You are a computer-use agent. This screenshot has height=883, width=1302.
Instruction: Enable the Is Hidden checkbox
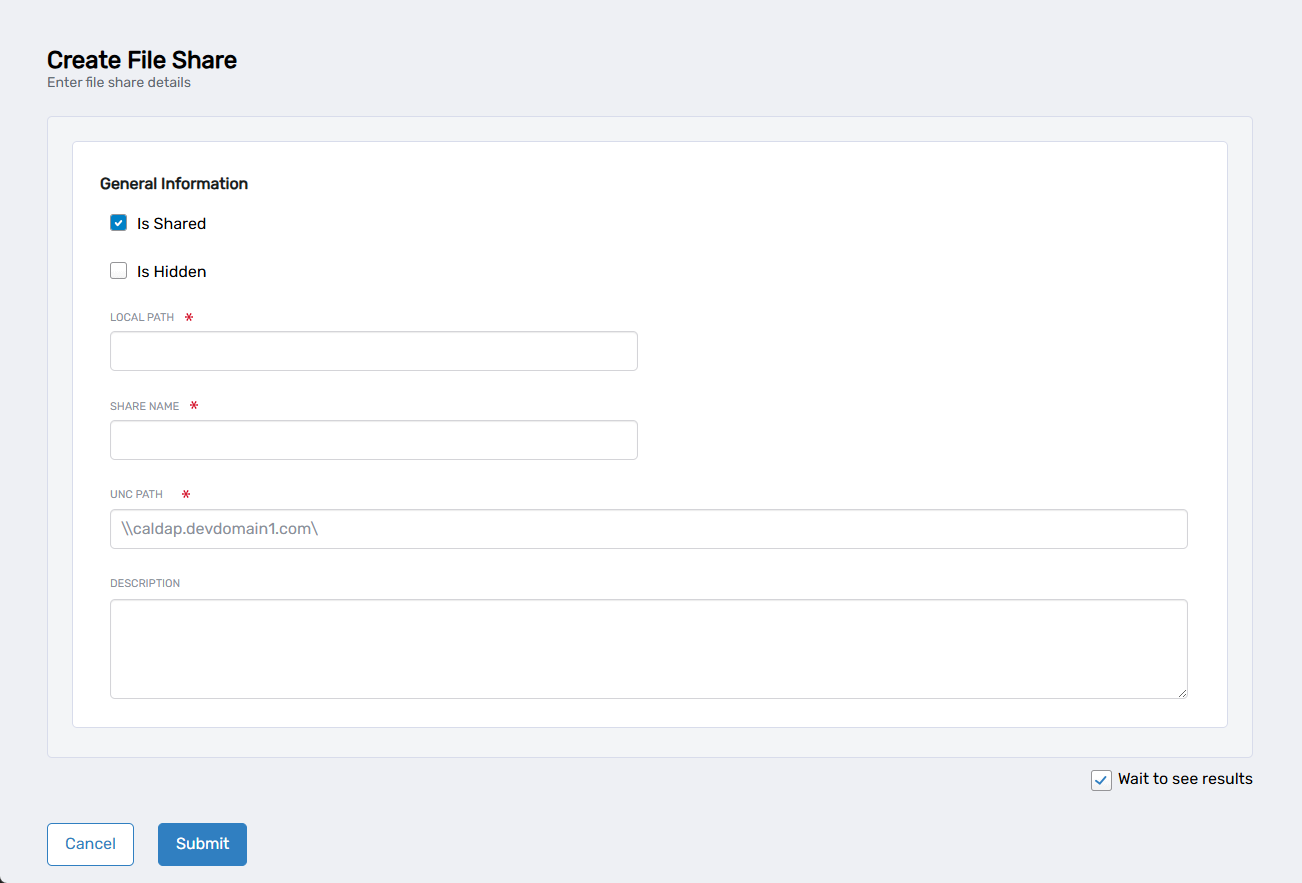pos(118,270)
